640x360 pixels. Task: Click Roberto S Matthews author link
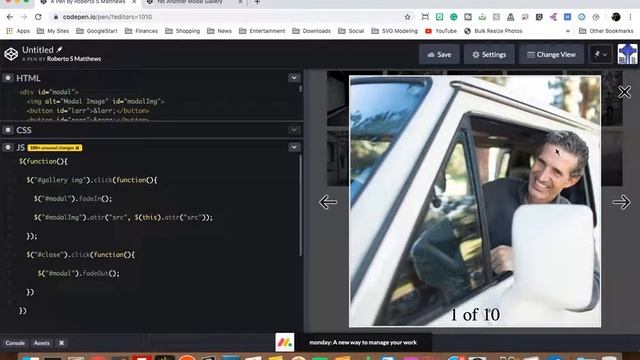point(74,59)
